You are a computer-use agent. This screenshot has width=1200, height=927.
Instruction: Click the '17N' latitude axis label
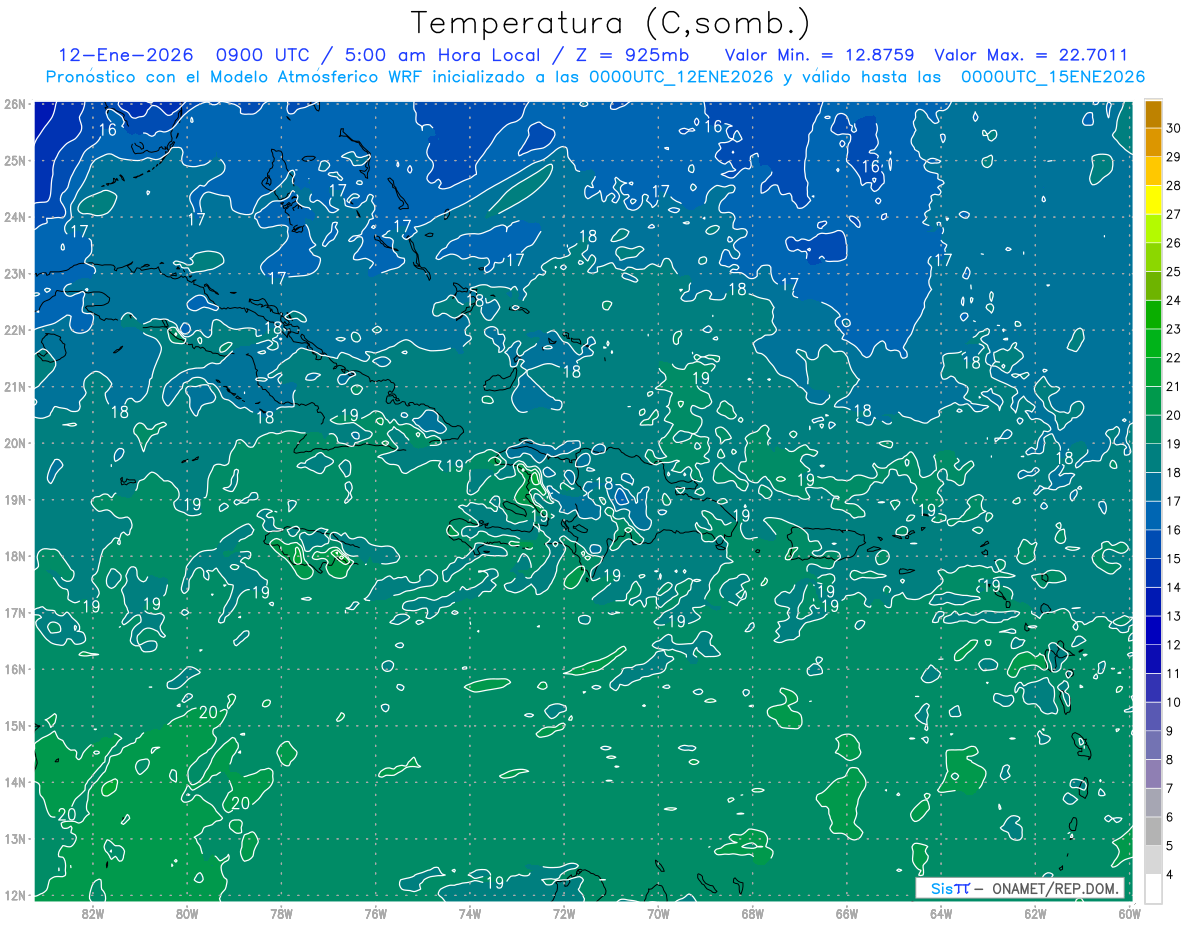(14, 613)
